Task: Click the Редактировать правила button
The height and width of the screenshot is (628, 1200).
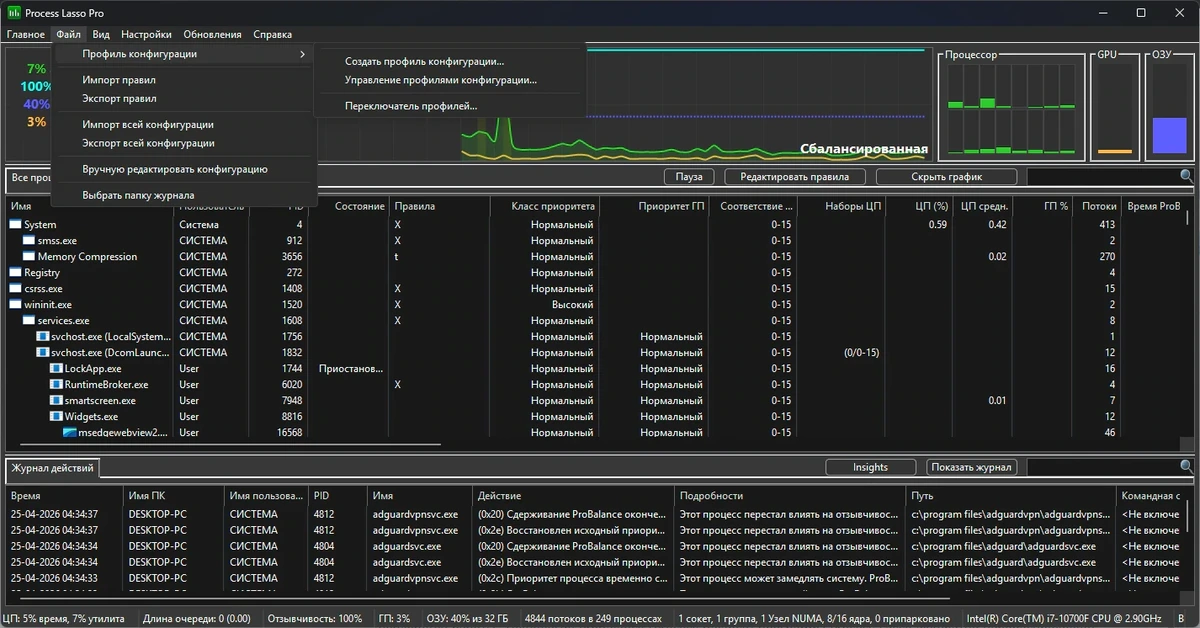Action: click(794, 177)
